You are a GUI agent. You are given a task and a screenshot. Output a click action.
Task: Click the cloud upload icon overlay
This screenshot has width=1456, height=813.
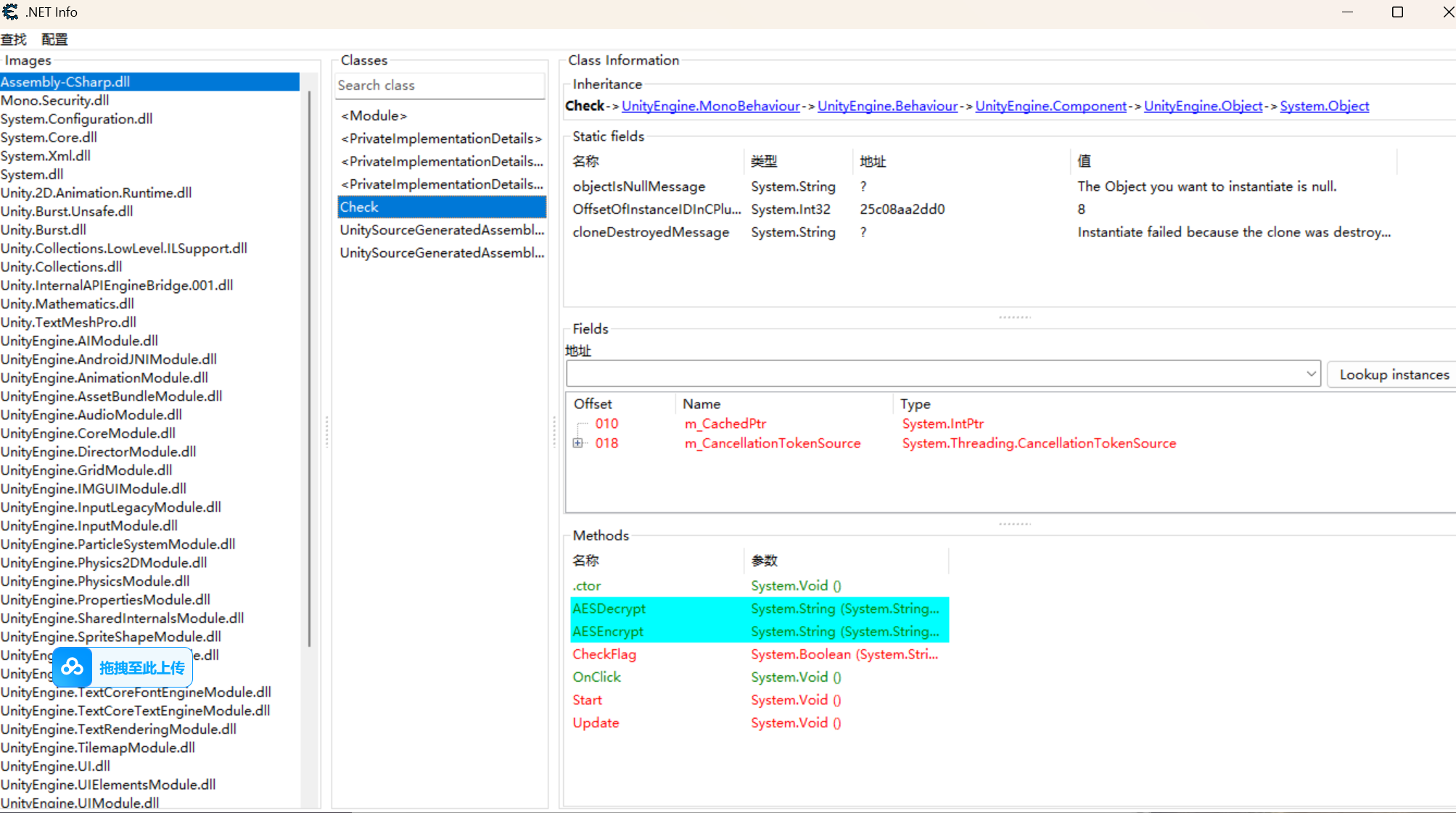(x=73, y=667)
